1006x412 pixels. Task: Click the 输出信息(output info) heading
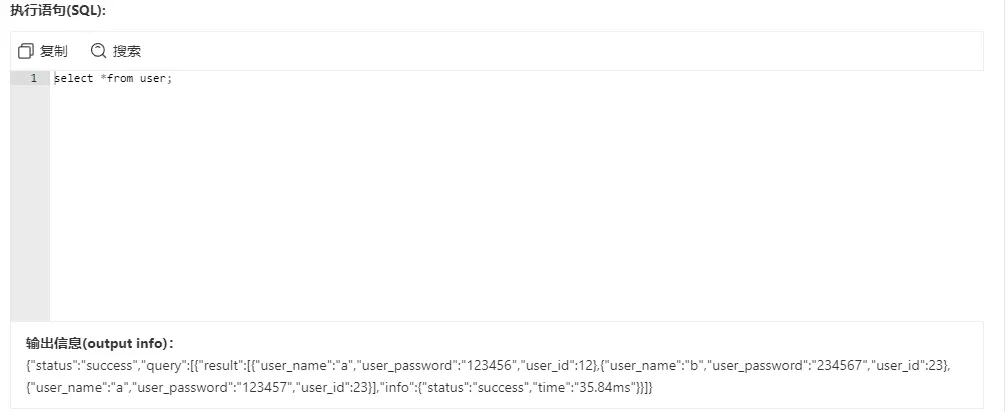[x=100, y=343]
